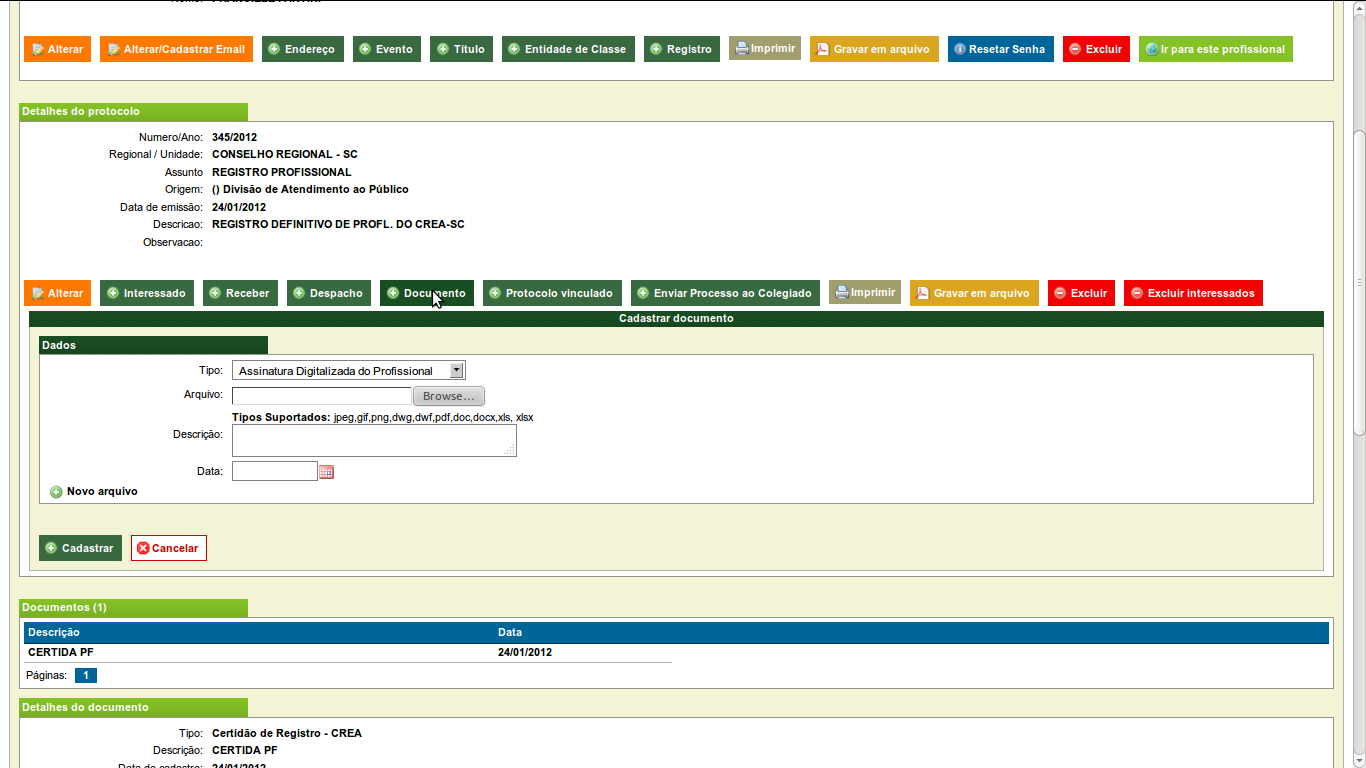Click the Data column header
The width and height of the screenshot is (1366, 768).
point(510,632)
